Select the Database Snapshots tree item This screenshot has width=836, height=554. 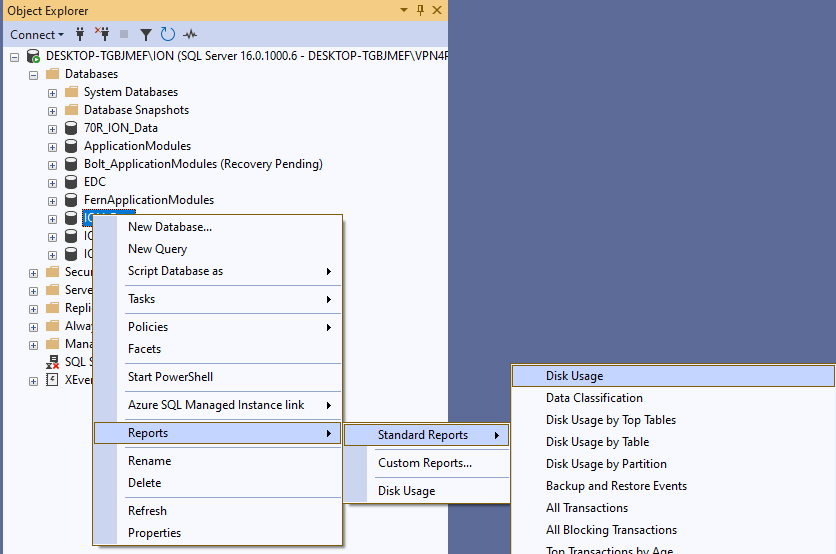(136, 110)
